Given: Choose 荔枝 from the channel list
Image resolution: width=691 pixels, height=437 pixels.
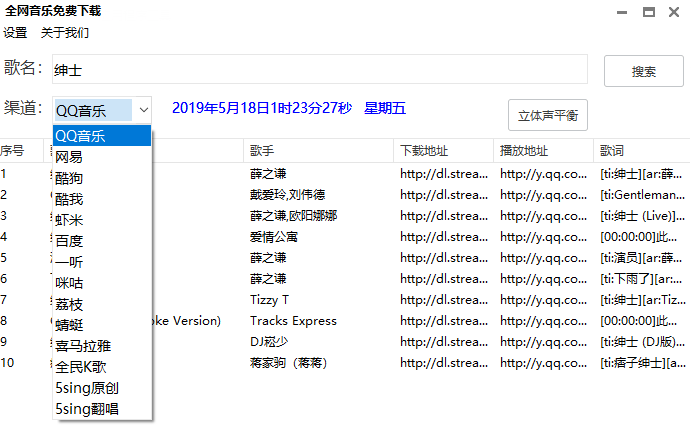Looking at the screenshot, I should [102, 304].
